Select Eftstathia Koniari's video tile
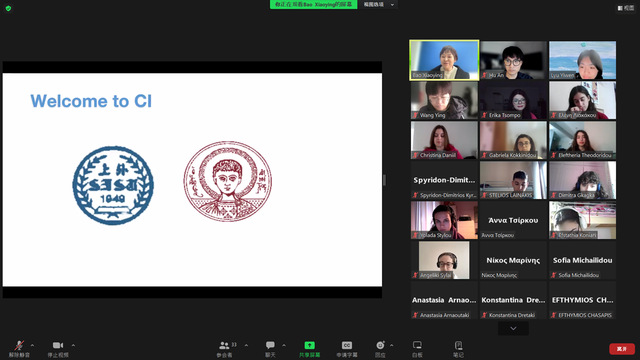The width and height of the screenshot is (640, 360). (x=582, y=220)
